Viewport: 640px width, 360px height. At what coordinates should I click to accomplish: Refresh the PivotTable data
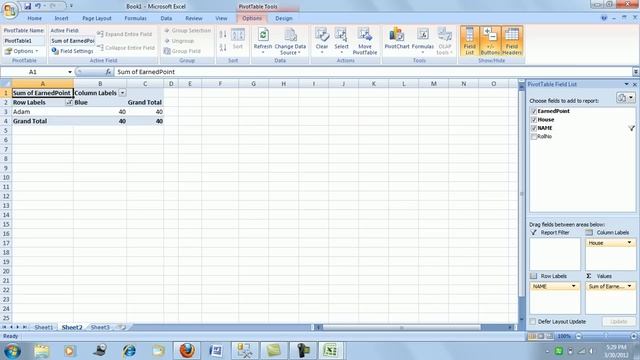[x=263, y=41]
